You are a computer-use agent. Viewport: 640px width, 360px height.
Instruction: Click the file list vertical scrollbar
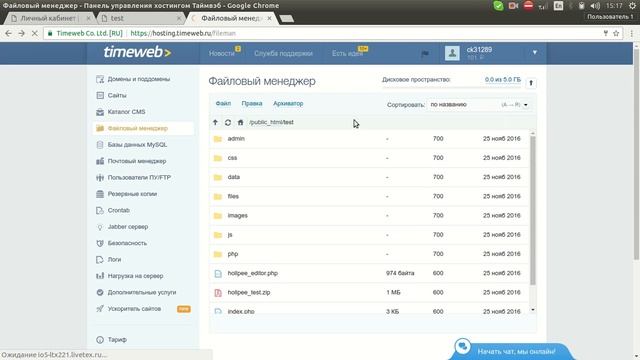(533, 210)
